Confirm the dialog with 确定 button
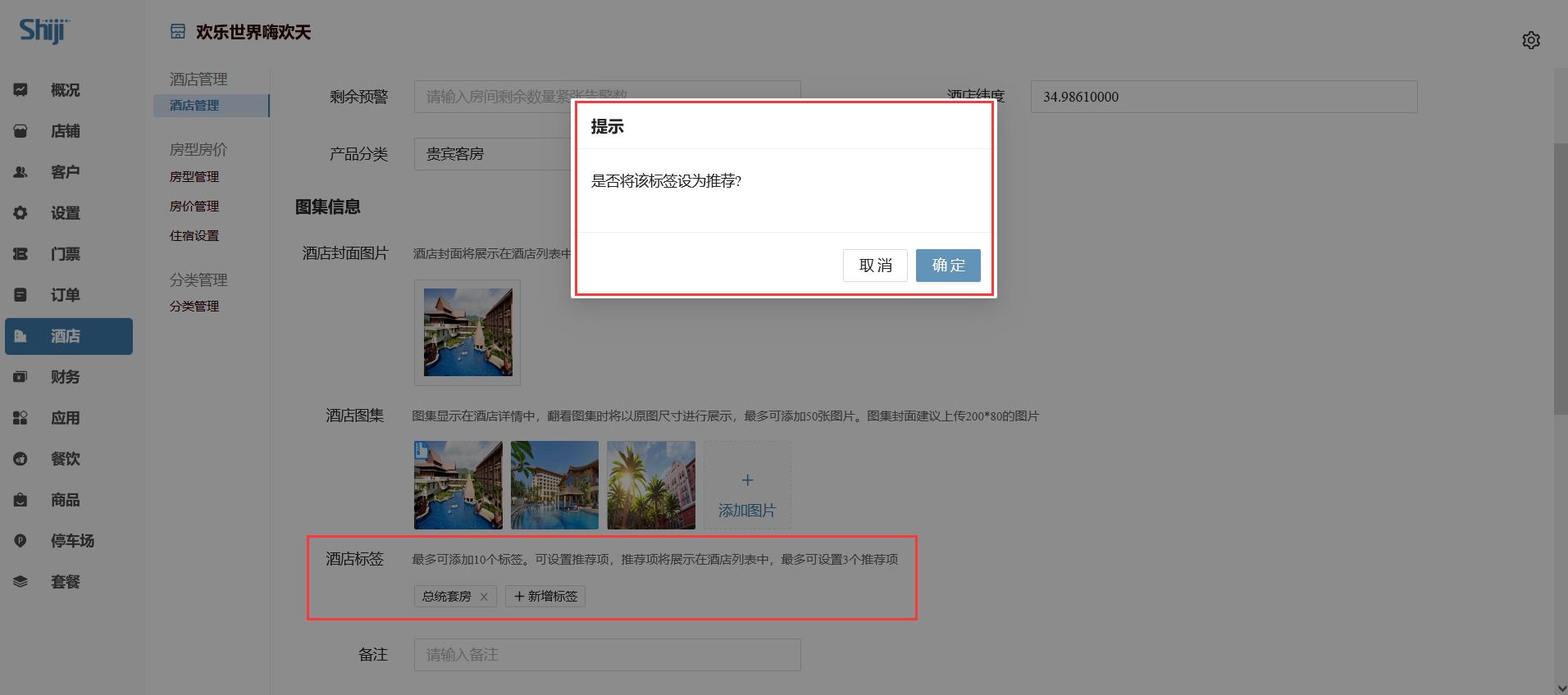This screenshot has width=1568, height=695. pos(947,266)
